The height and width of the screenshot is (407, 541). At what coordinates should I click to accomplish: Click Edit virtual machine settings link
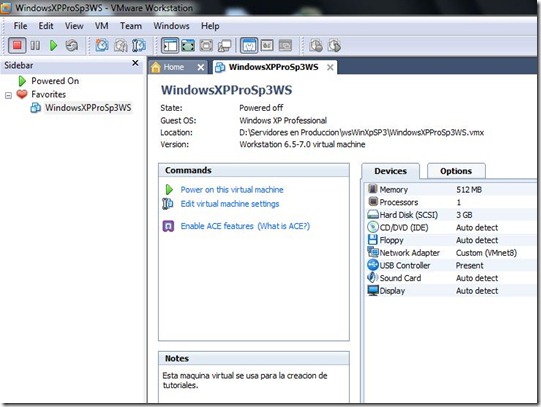(230, 204)
